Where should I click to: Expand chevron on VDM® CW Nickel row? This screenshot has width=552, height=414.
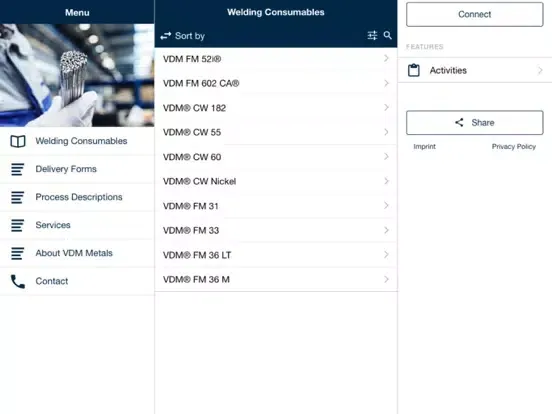(386, 181)
